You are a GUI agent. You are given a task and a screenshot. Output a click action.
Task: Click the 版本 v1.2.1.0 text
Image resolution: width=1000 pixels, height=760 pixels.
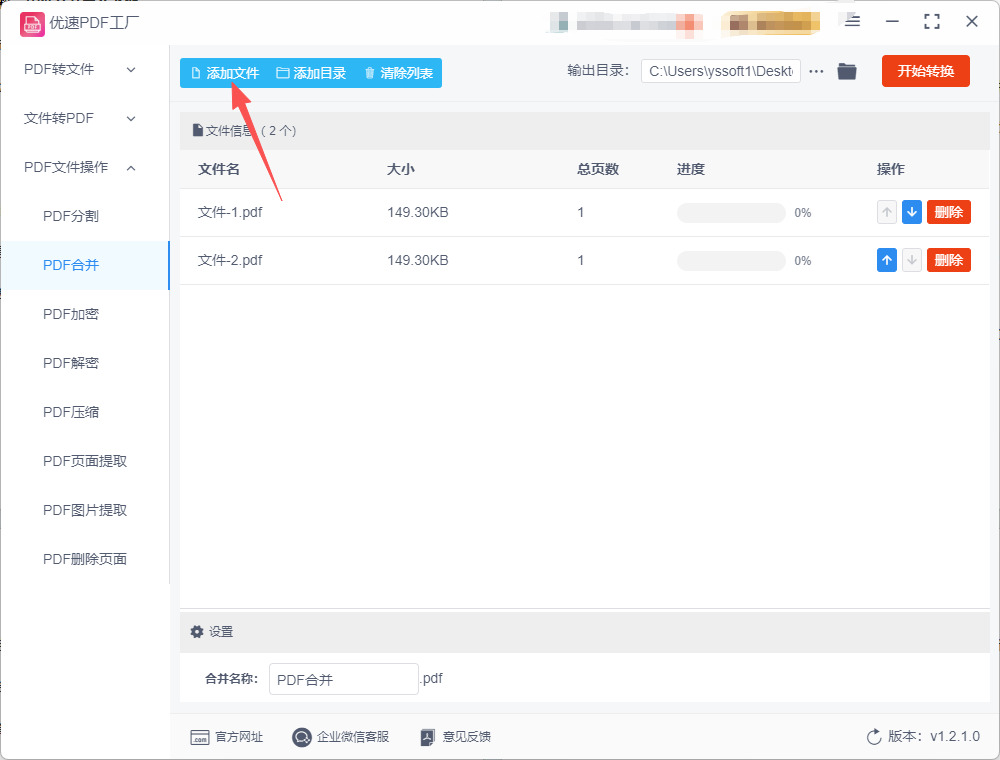coord(934,736)
